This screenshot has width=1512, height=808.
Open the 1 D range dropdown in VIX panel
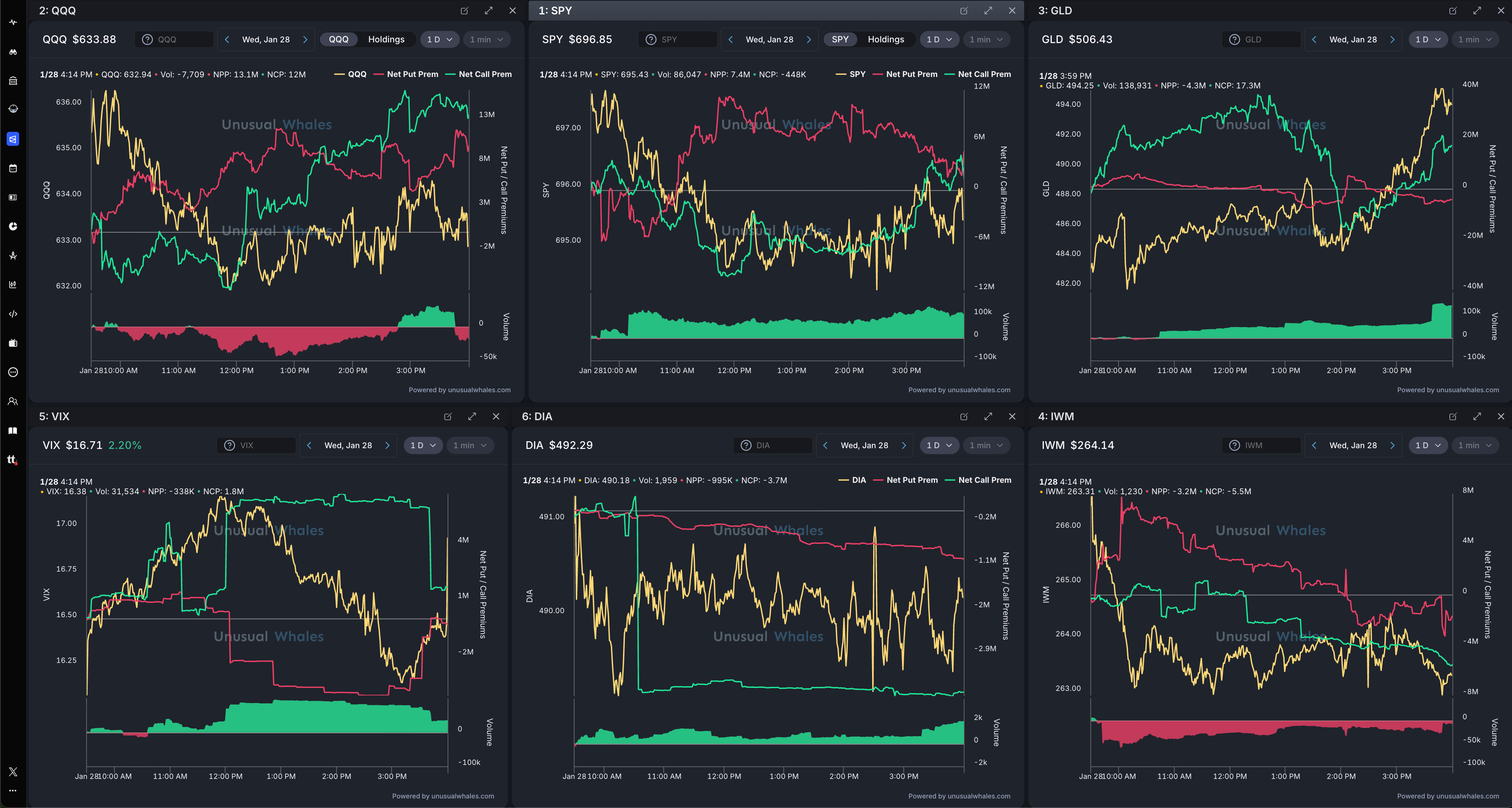coord(423,445)
